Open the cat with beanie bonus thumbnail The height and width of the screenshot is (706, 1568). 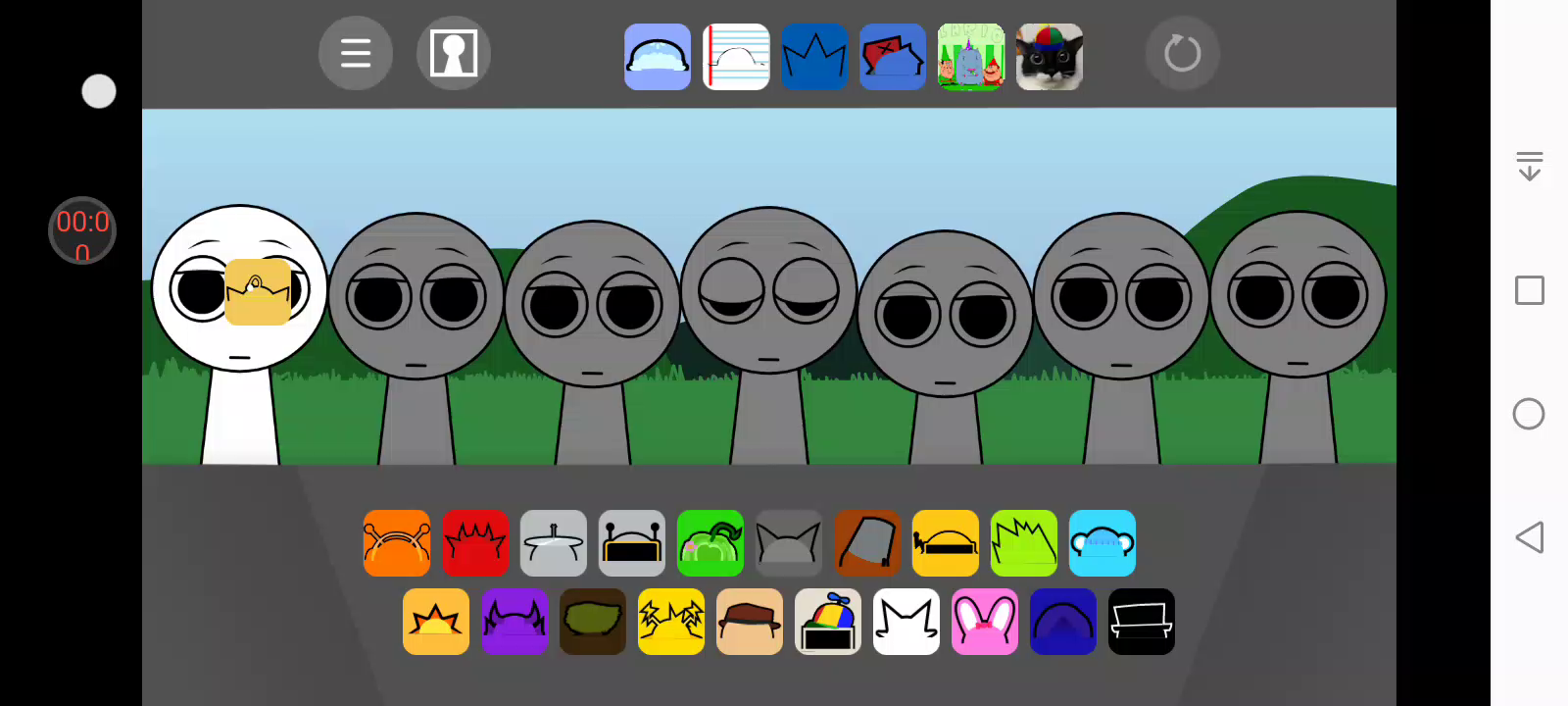(1050, 57)
